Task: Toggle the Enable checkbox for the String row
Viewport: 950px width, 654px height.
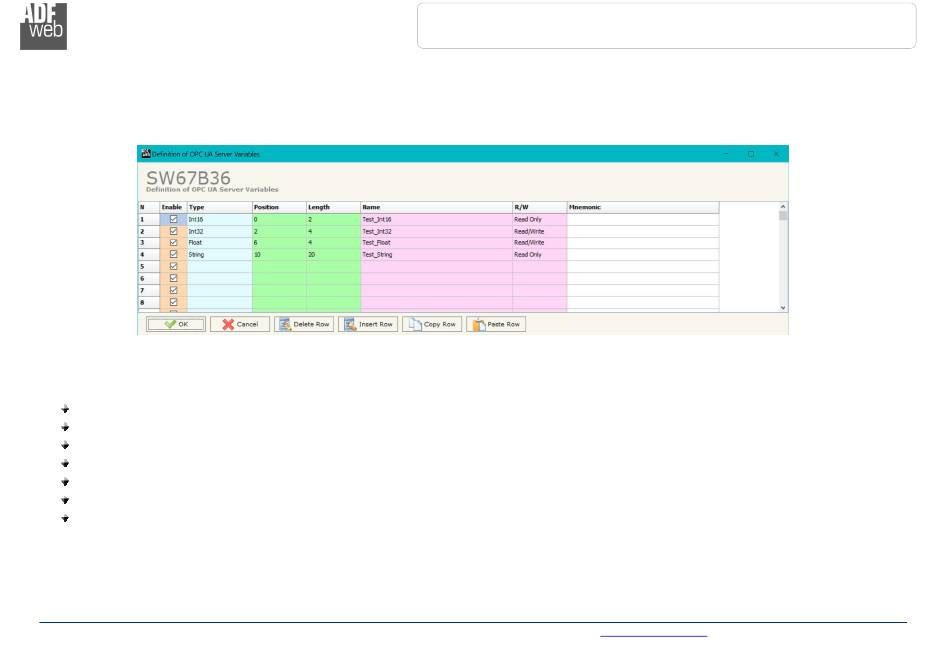Action: 173,255
